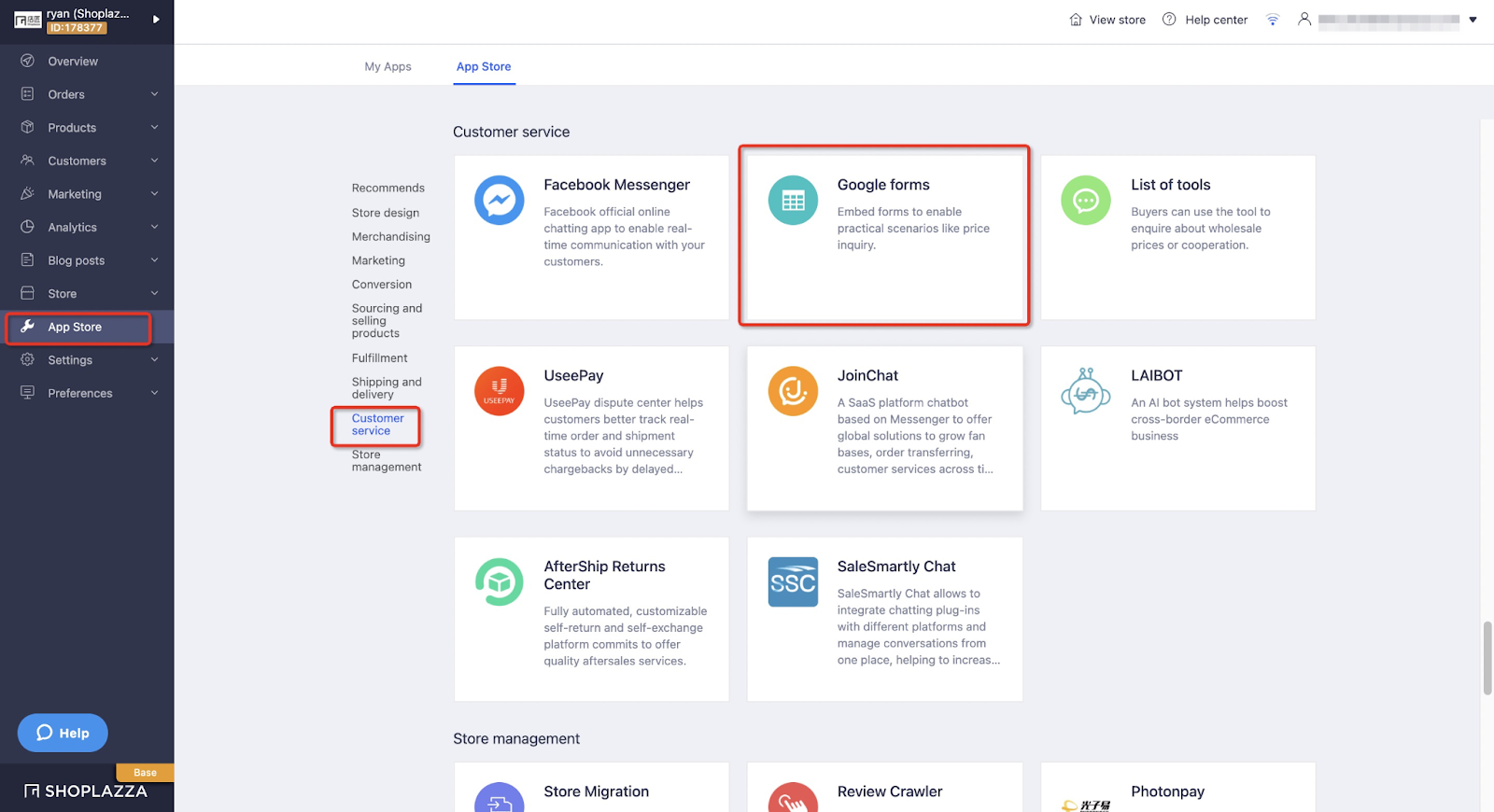Click the Orders icon in sidebar

pyautogui.click(x=28, y=94)
